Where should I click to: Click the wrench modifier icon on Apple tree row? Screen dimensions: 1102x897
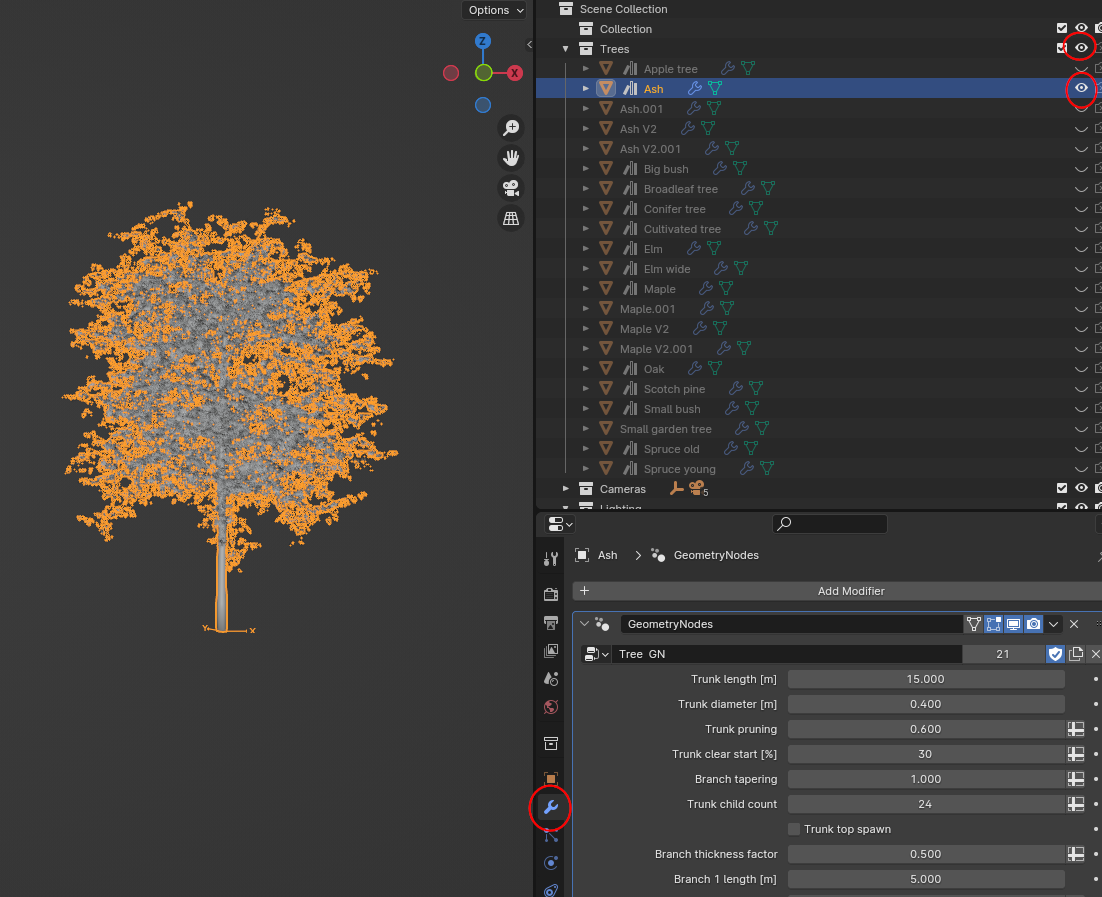click(727, 68)
